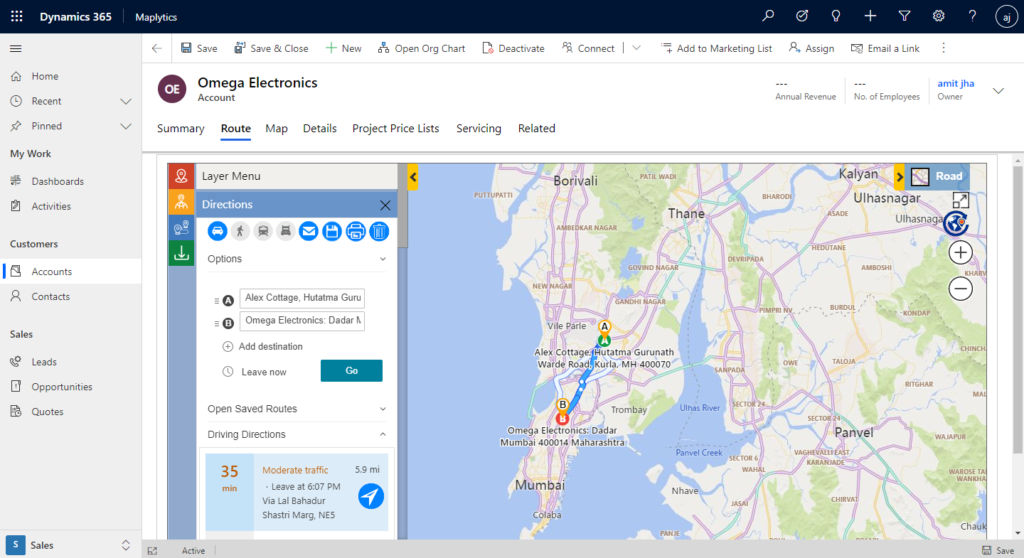Expand the record header chevron
Viewport: 1024px width, 558px height.
coord(999,91)
